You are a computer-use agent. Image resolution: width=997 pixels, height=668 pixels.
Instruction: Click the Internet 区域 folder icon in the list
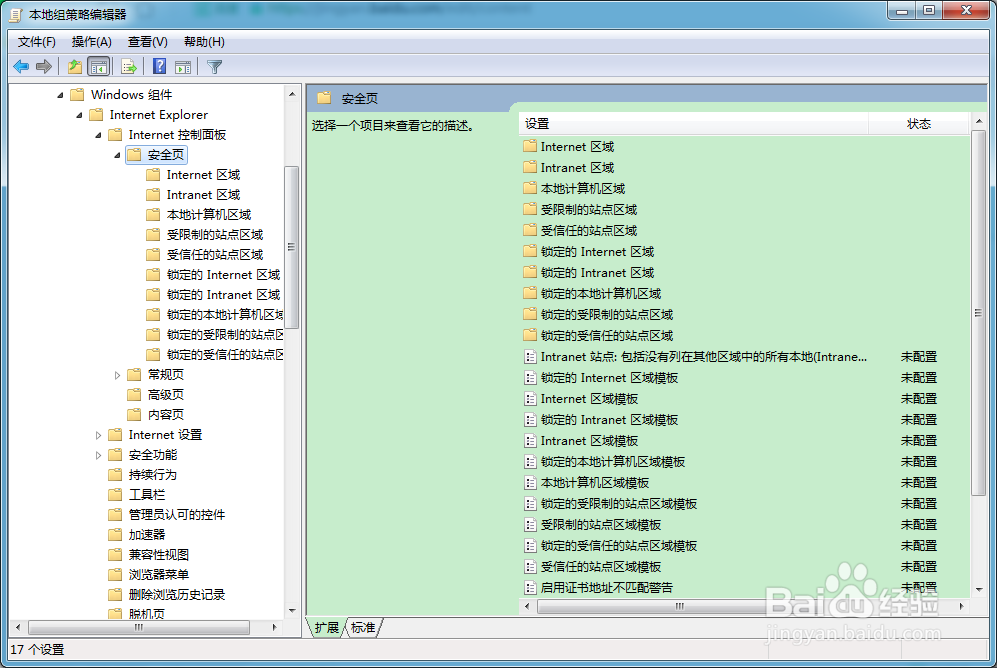(530, 146)
